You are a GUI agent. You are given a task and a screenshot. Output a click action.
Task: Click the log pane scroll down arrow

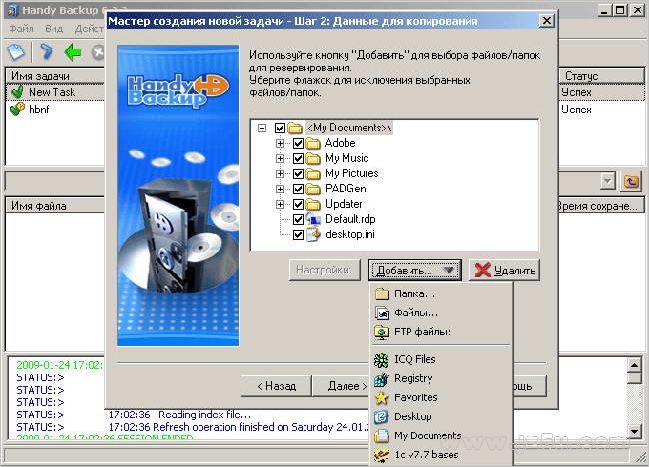point(635,431)
